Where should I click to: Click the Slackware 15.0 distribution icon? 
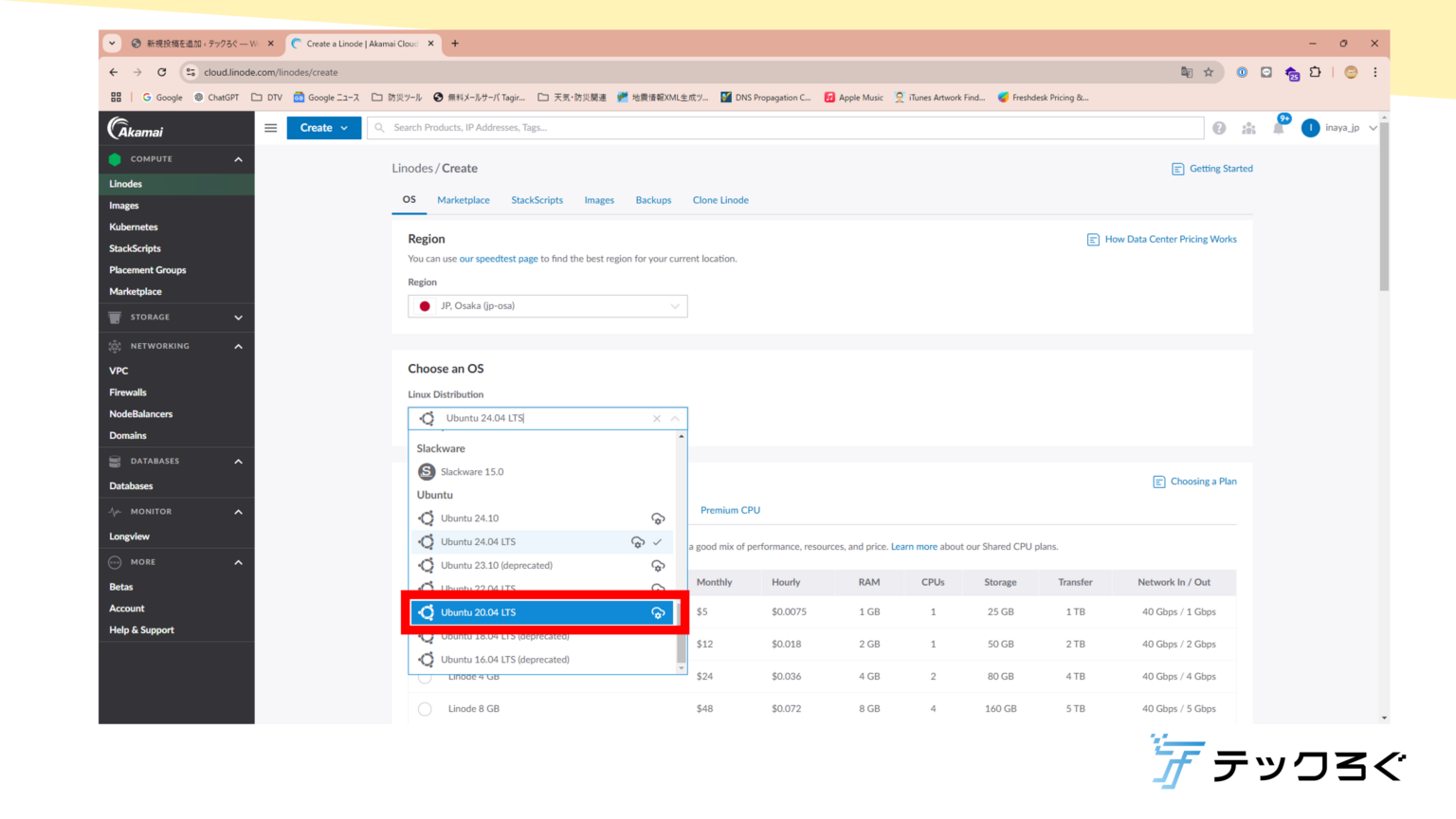[426, 471]
